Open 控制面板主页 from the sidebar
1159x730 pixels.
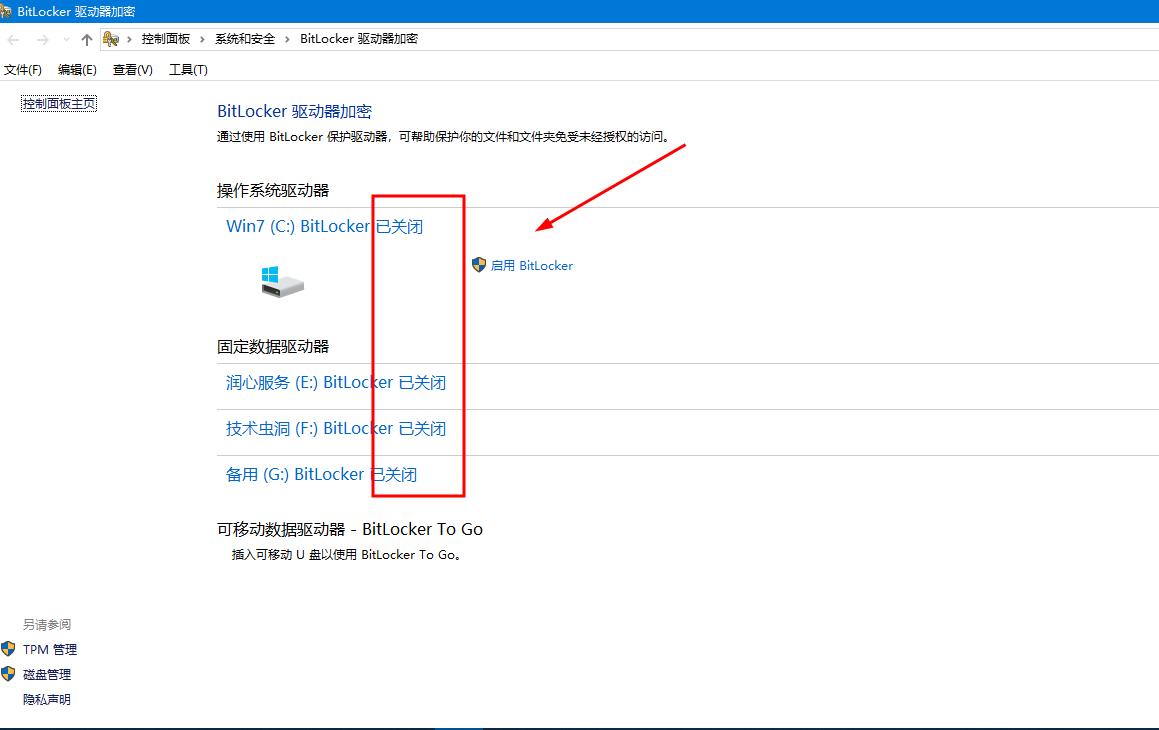(58, 102)
